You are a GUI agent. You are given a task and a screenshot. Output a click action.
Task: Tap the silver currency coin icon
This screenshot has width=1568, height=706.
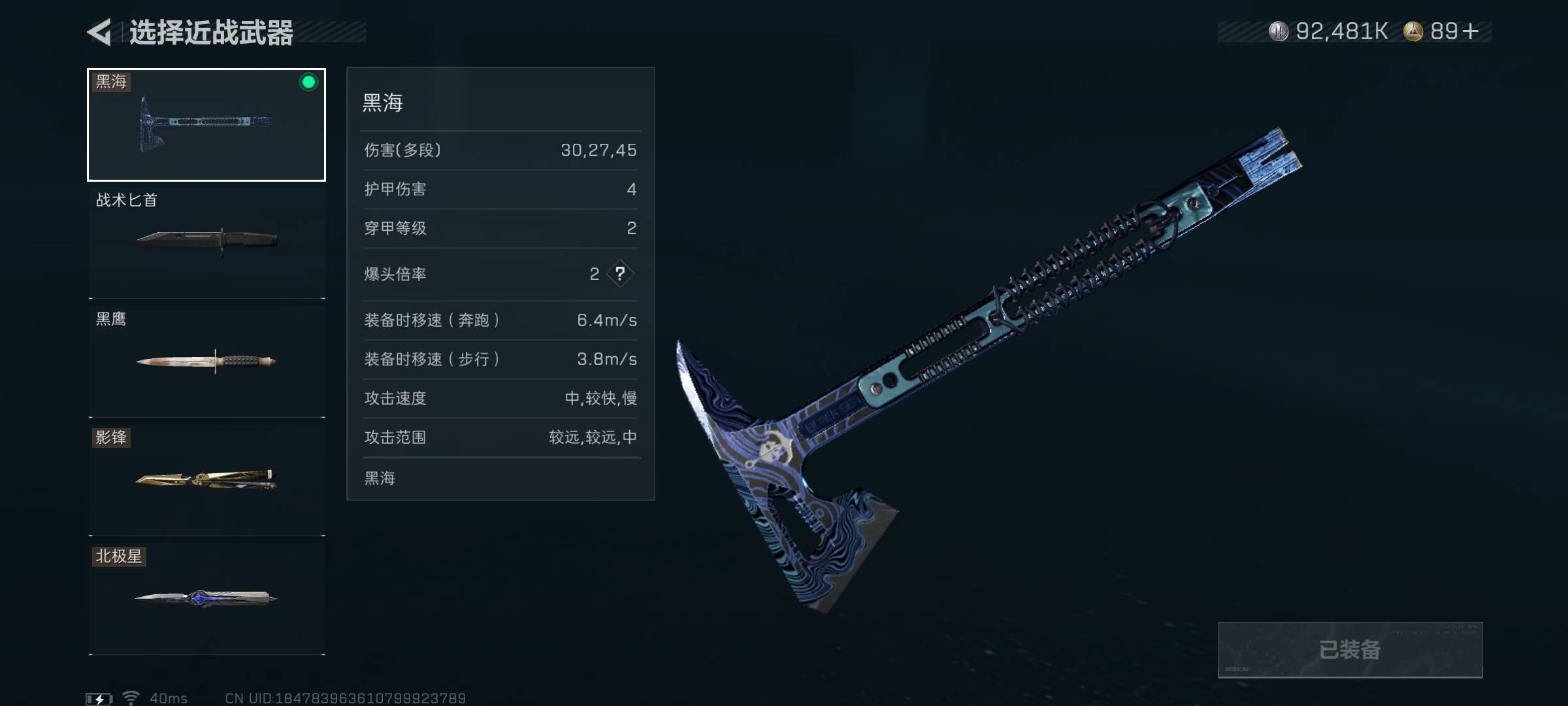(1278, 31)
